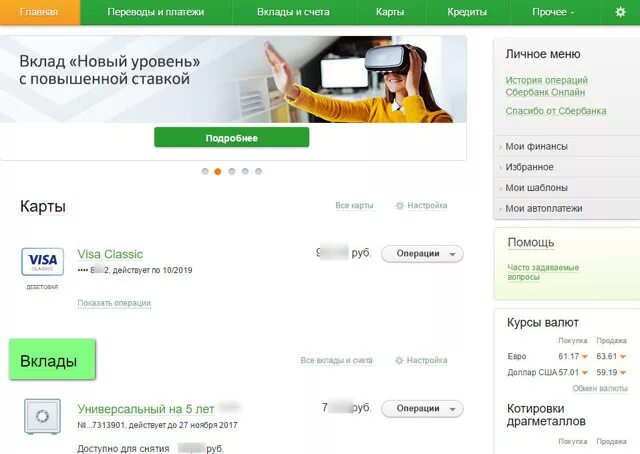Viewport: 640px width, 454px height.
Task: Click the deposit safe icon
Action: pyautogui.click(x=42, y=416)
